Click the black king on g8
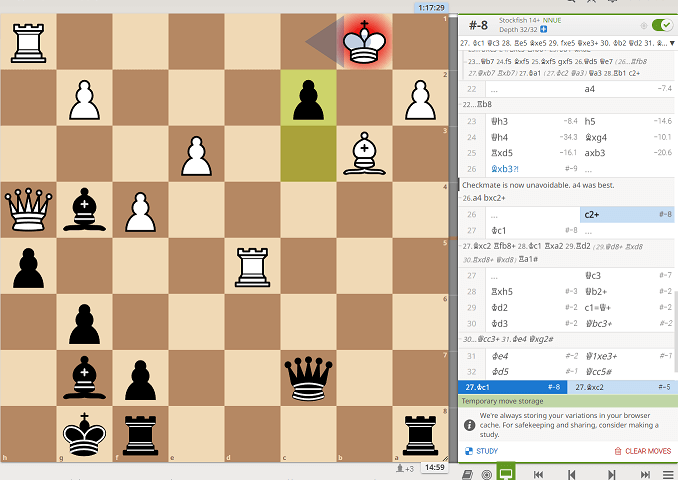This screenshot has width=678, height=480. click(84, 434)
